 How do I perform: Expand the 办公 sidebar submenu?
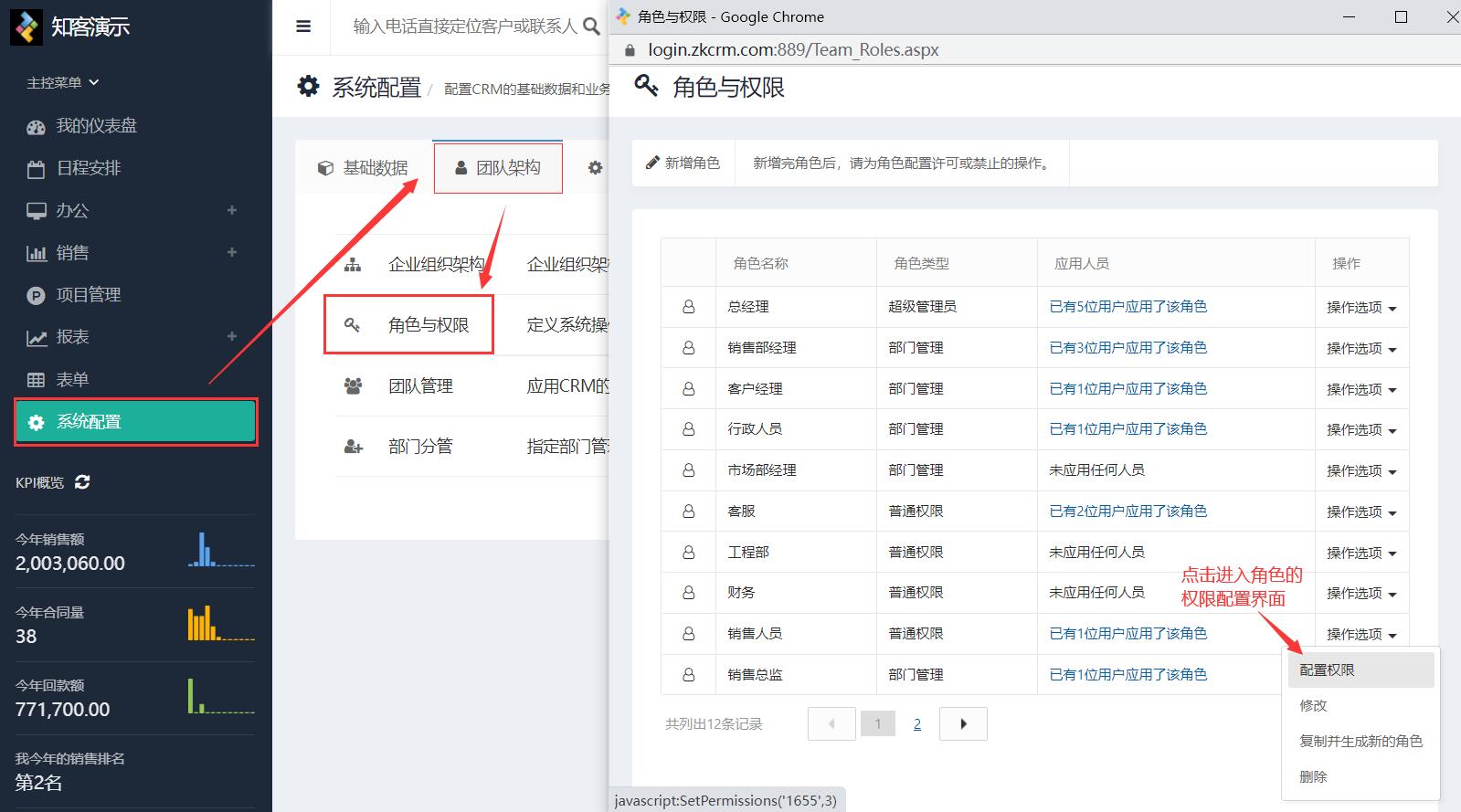(x=232, y=210)
